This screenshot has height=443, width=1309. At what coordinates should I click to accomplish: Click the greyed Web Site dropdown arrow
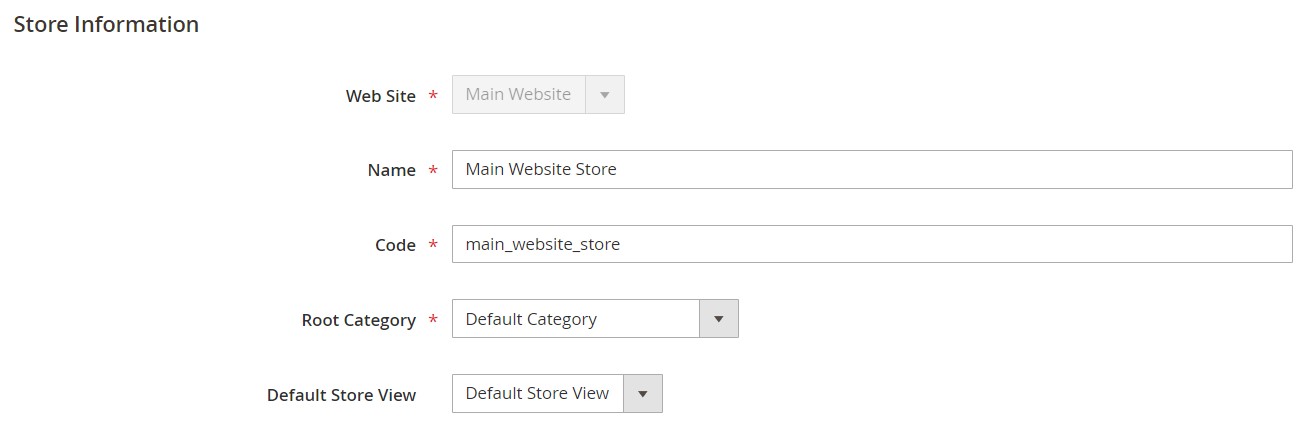coord(604,95)
